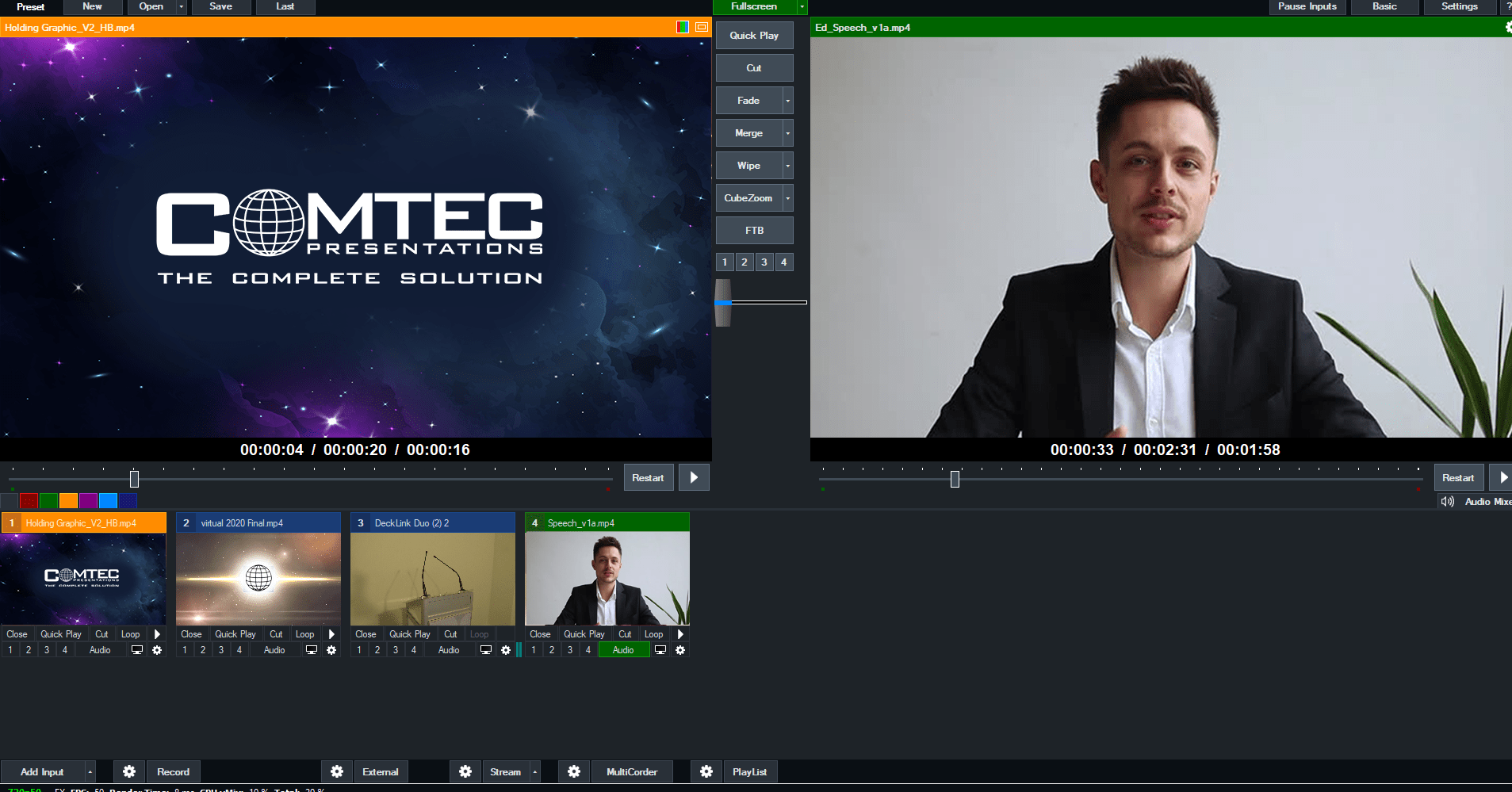
Task: Click the Quick Play transition button
Action: pos(754,36)
